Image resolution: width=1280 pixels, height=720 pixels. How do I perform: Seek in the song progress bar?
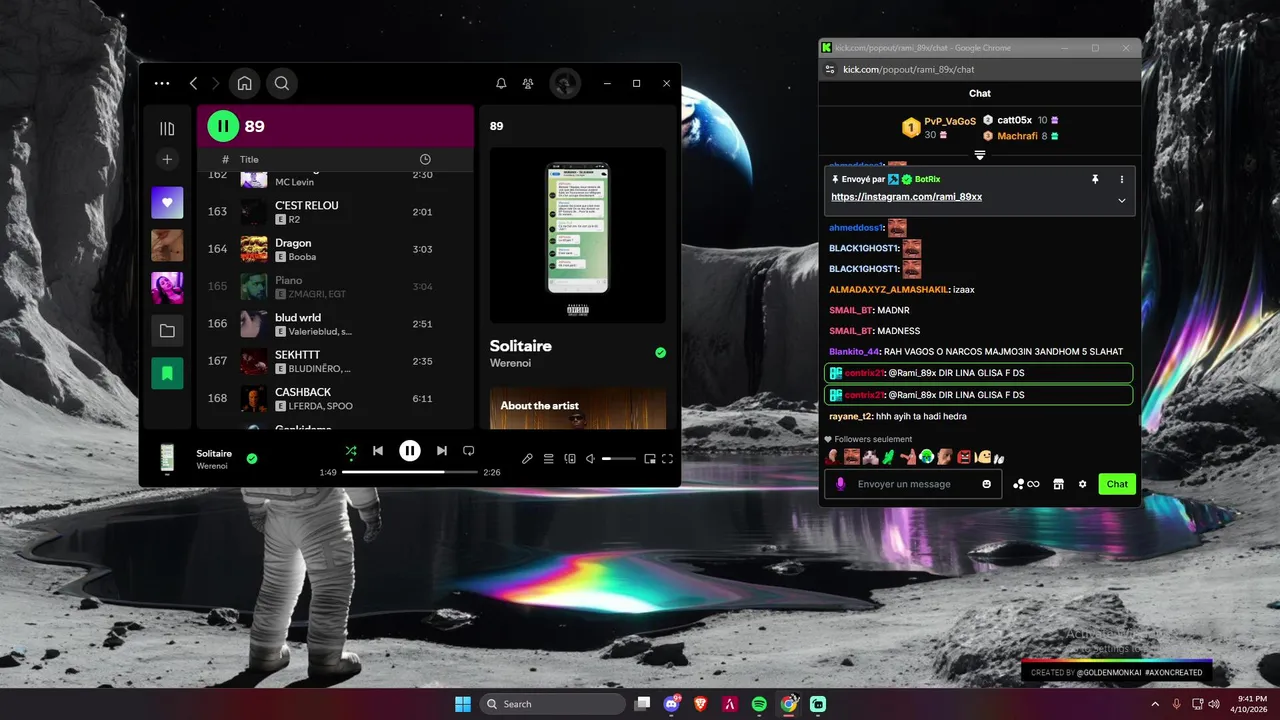[410, 472]
